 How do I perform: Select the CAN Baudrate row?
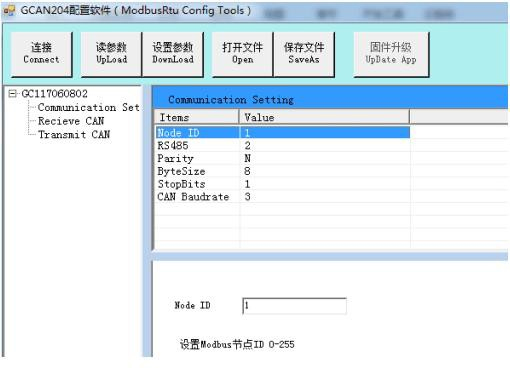pos(283,196)
